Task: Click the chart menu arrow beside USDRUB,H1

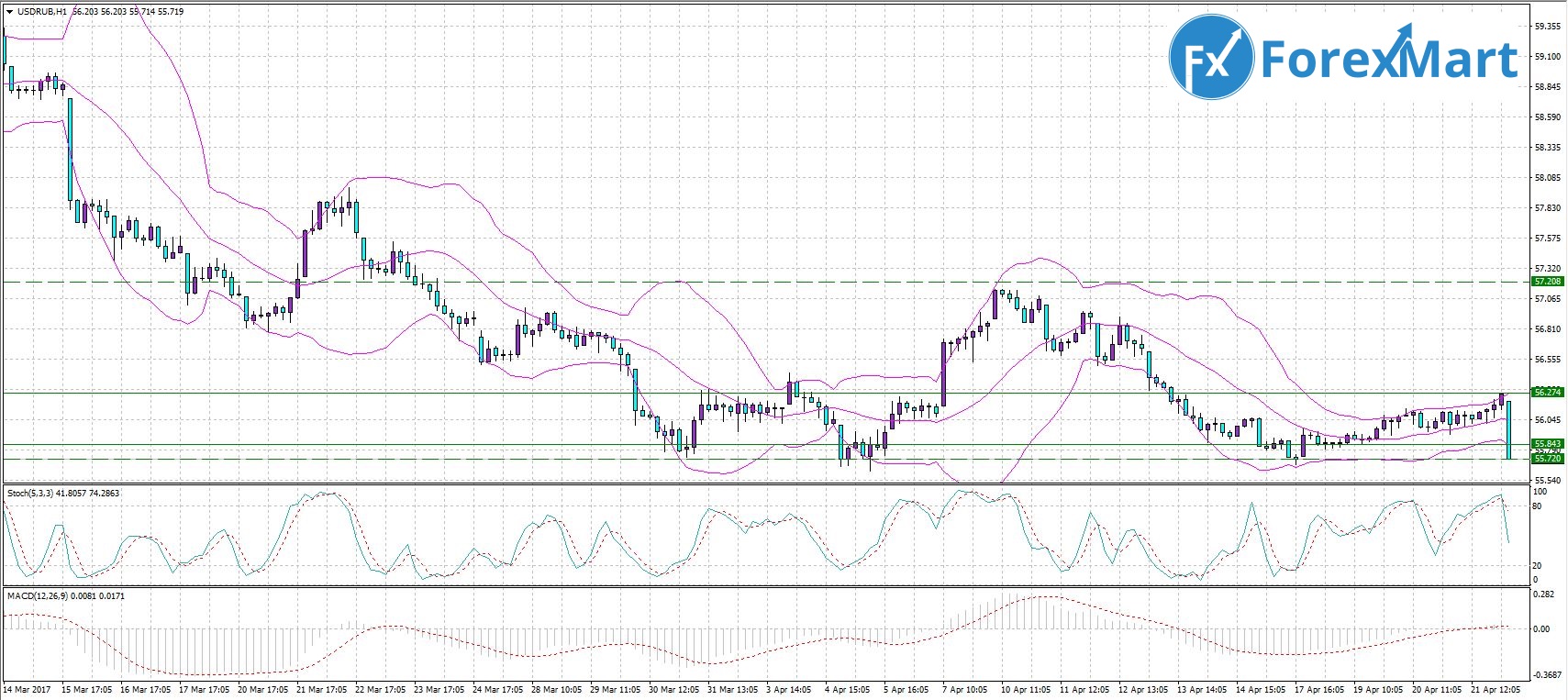Action: pos(9,12)
